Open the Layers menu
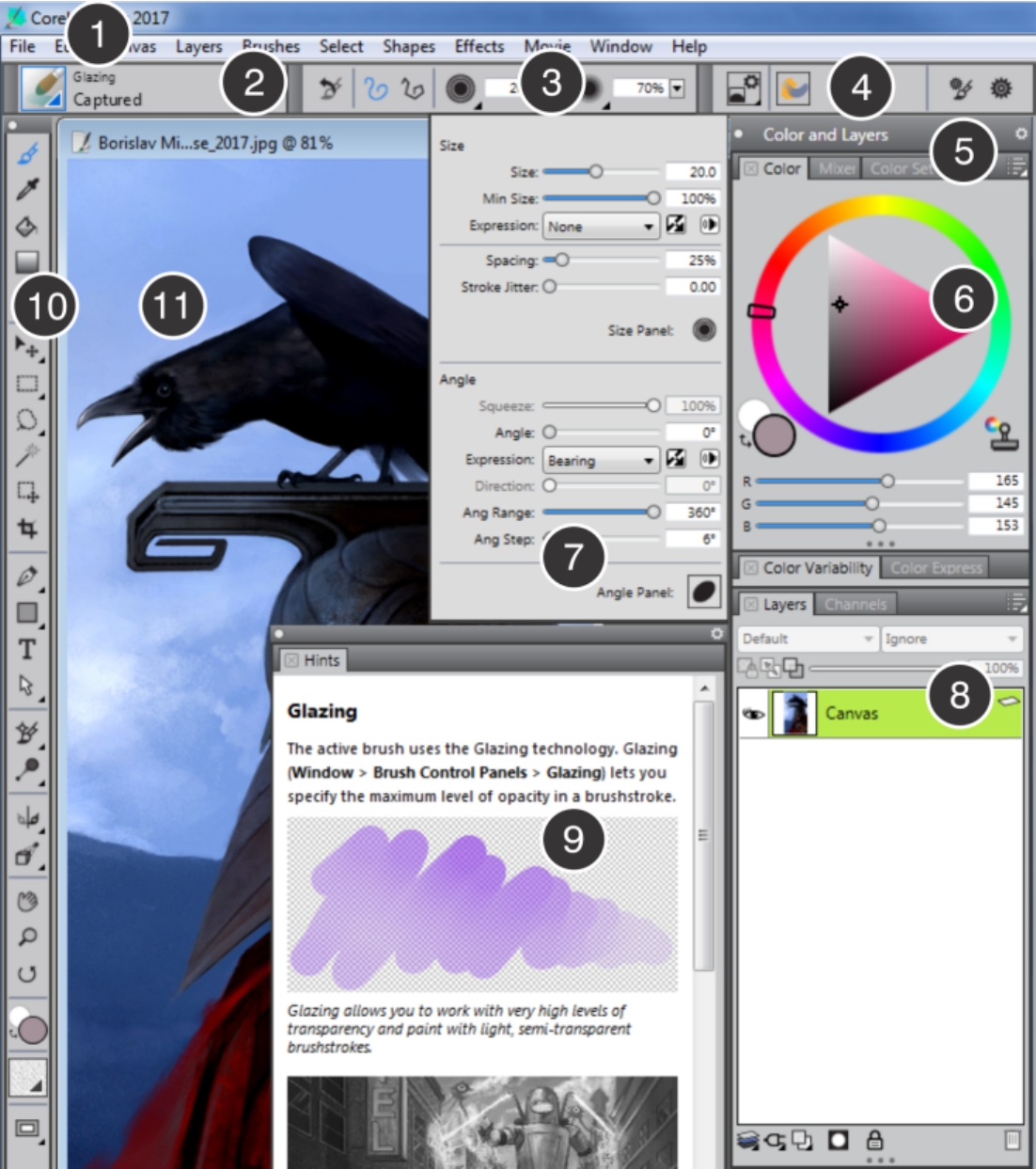Viewport: 1036px width, 1169px height. tap(198, 46)
